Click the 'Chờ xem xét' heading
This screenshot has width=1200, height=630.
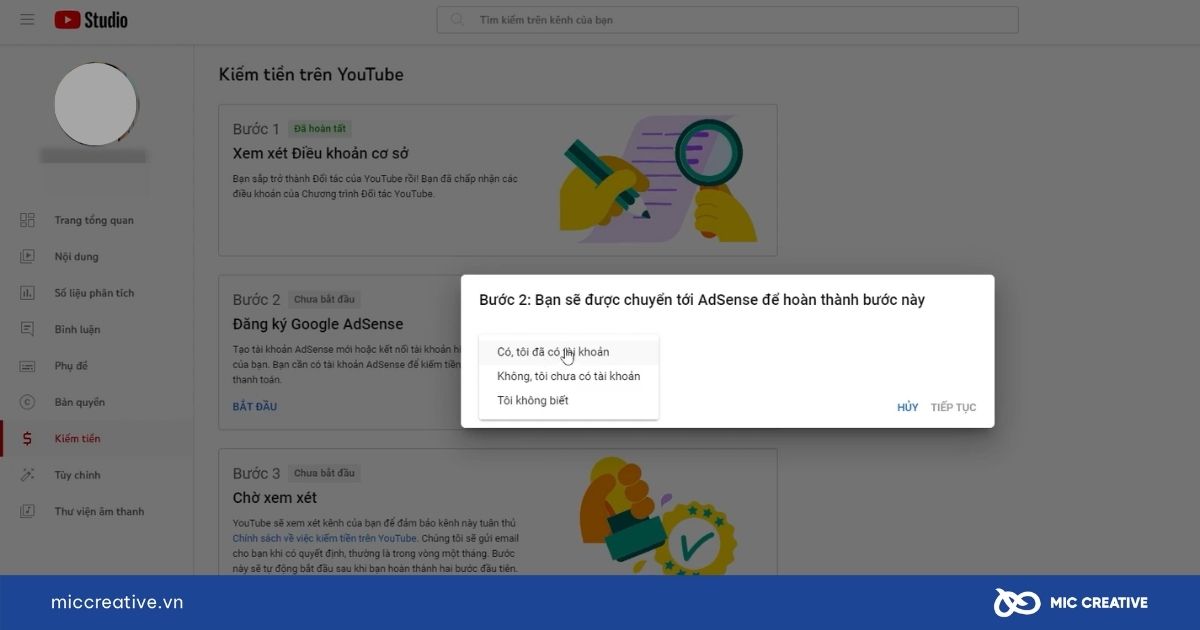point(275,498)
